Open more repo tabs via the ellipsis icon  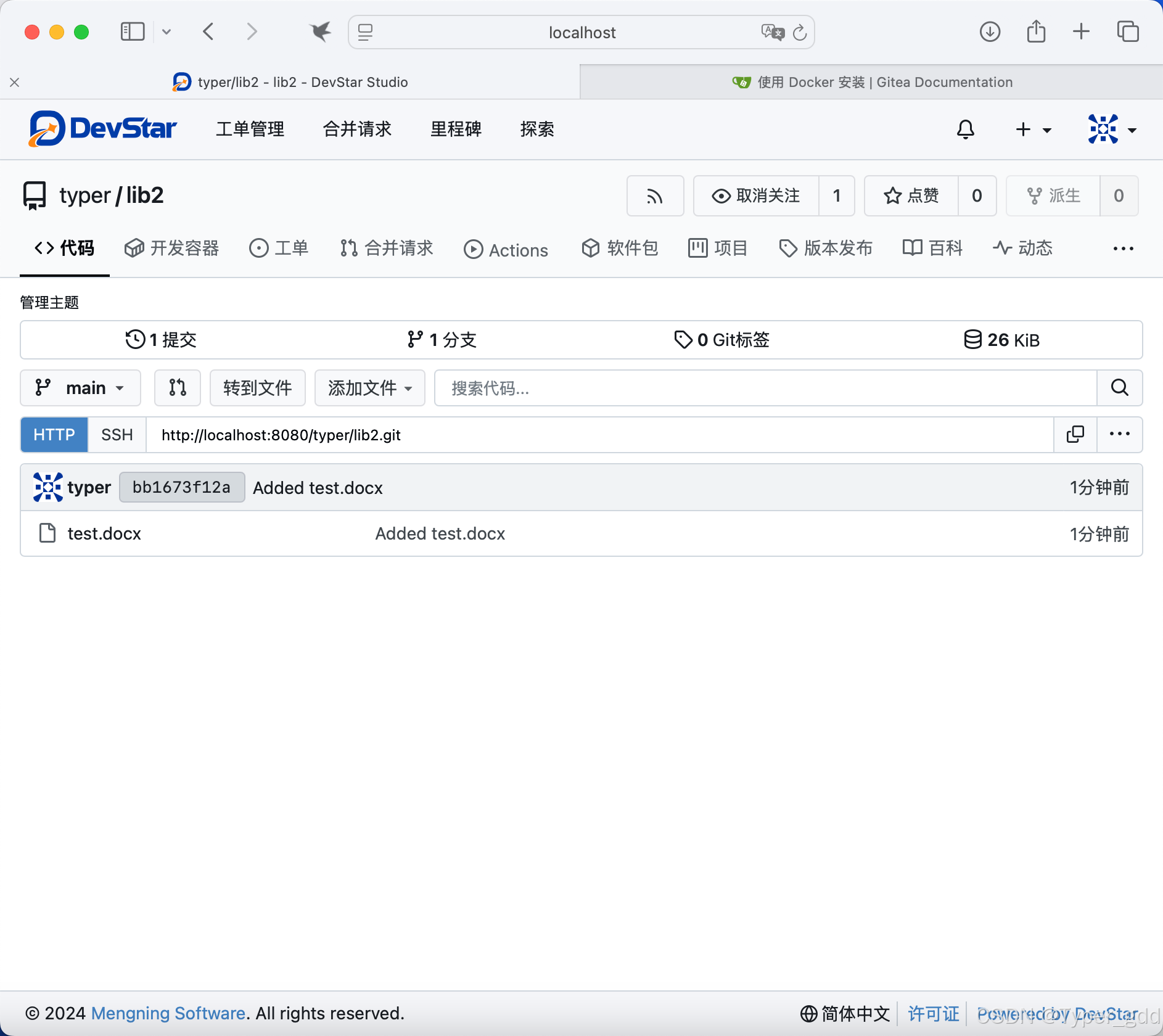1124,249
